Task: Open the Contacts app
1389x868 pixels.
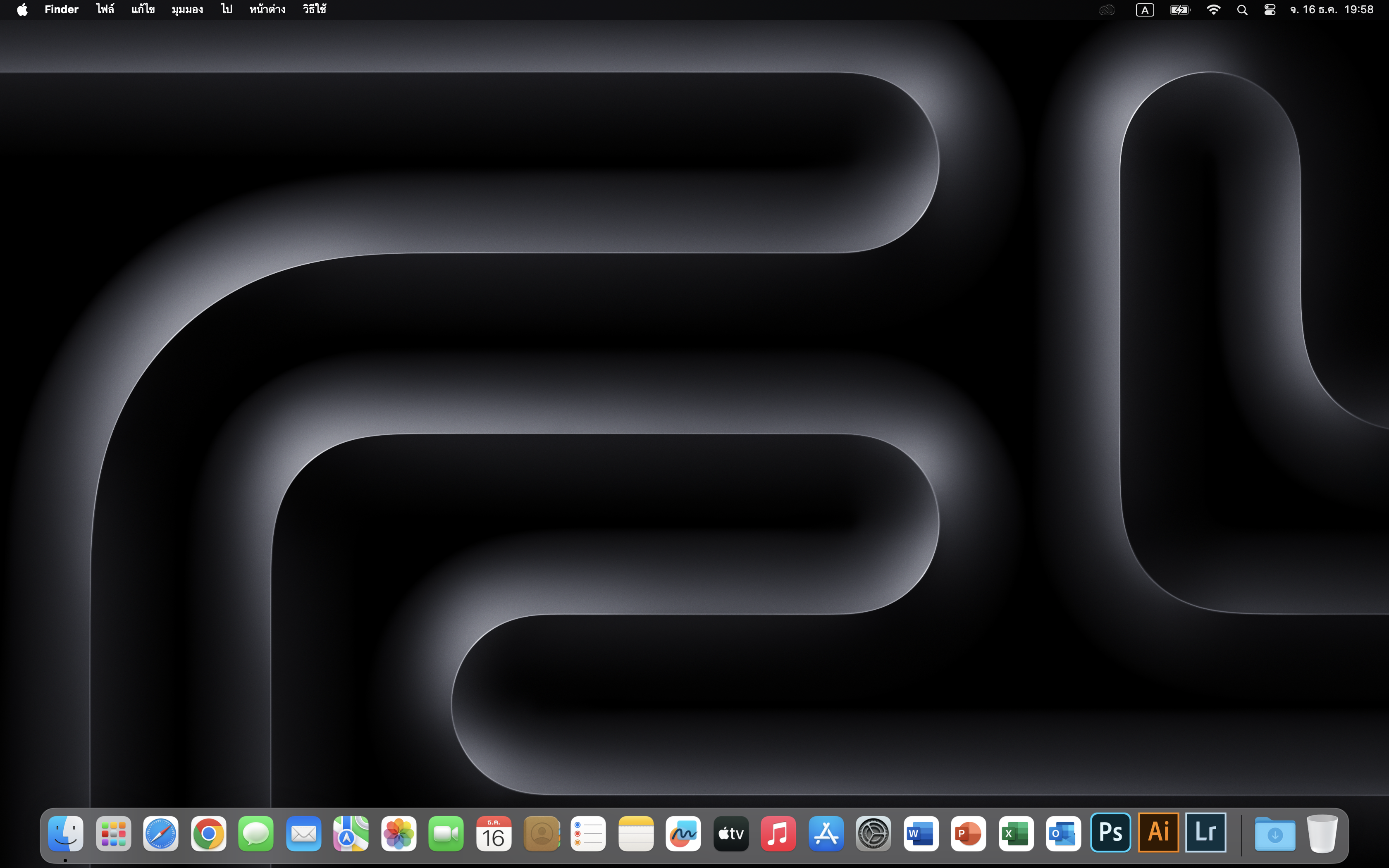Action: point(541,833)
